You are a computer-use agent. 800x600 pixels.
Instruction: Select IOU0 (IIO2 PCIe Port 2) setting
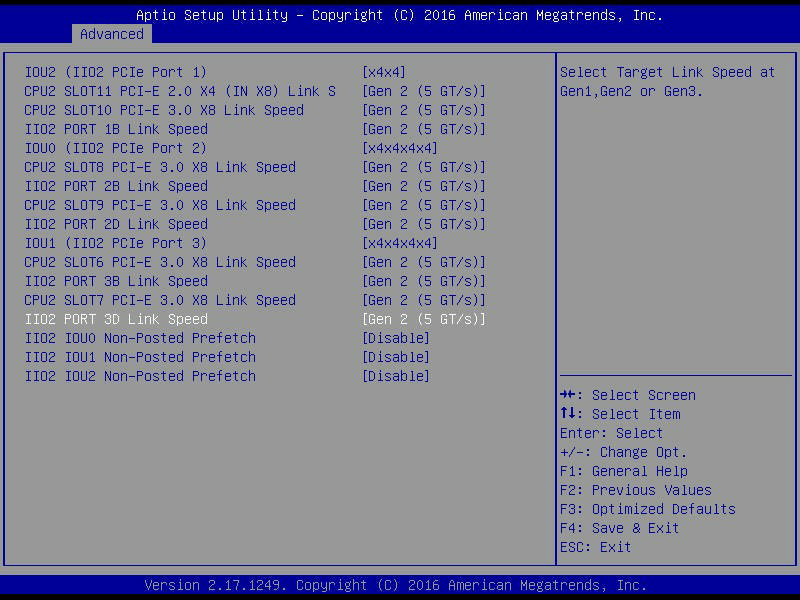click(x=116, y=148)
